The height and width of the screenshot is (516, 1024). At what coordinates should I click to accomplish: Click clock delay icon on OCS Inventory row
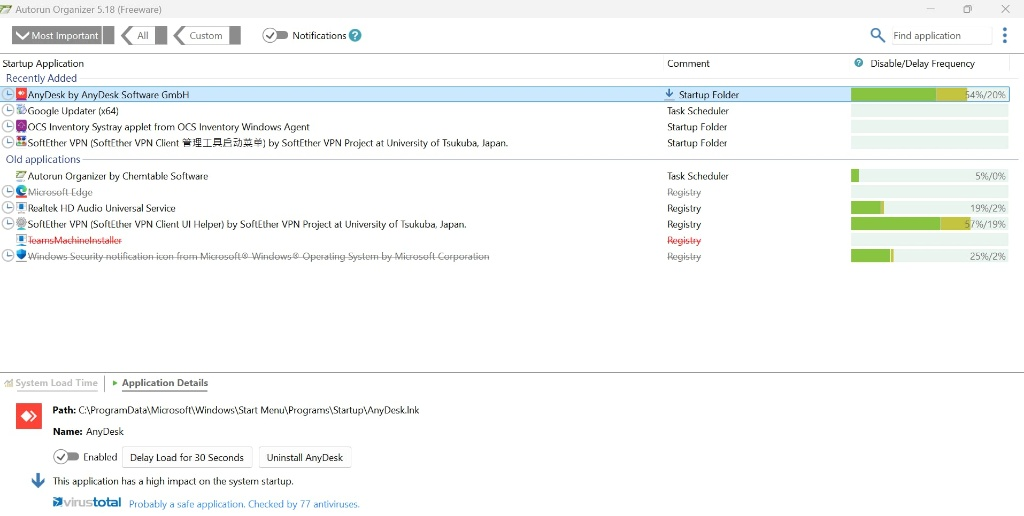pyautogui.click(x=8, y=127)
